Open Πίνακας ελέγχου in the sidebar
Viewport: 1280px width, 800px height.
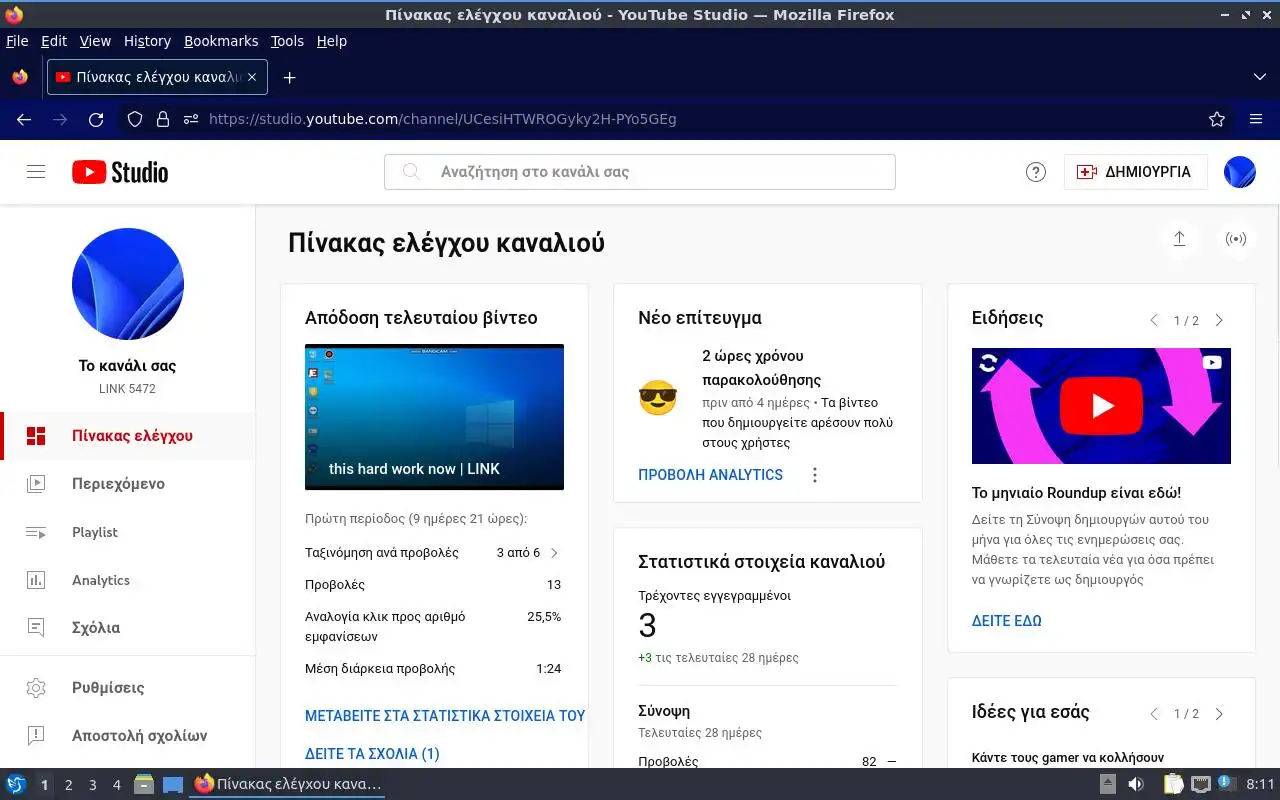128,436
